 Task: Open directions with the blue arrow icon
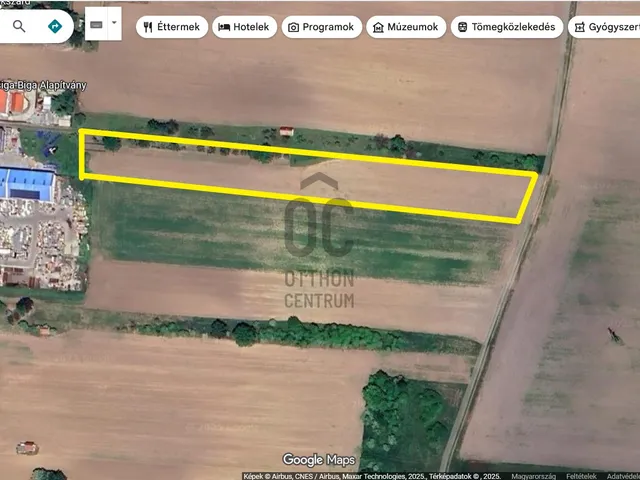(x=55, y=27)
